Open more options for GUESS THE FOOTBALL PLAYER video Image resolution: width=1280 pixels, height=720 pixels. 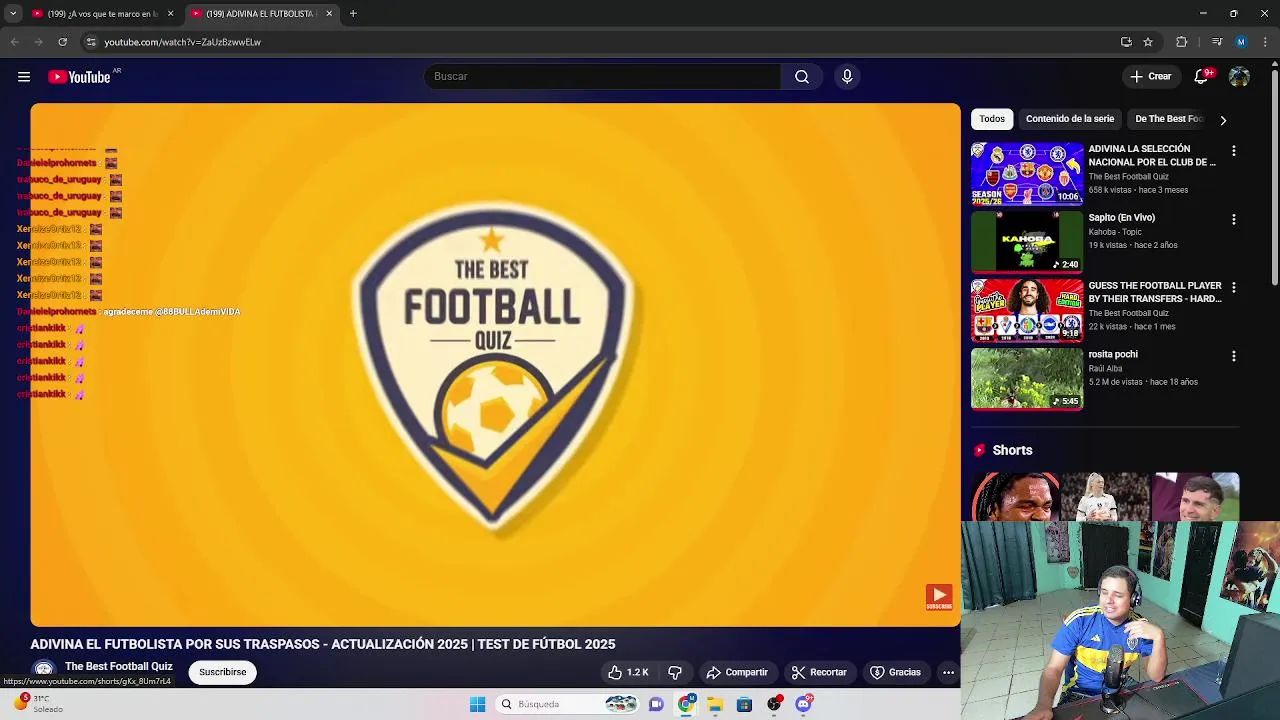1233,287
